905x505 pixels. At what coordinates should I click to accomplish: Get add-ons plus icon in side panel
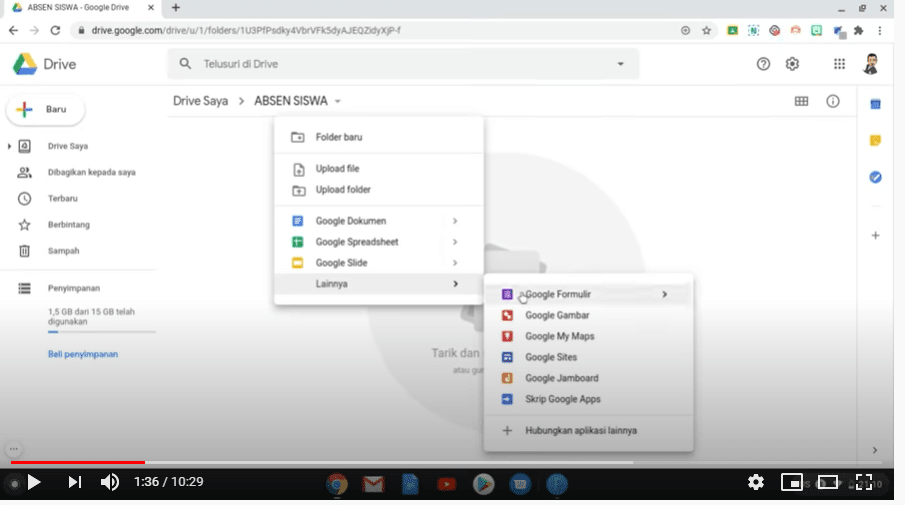(x=876, y=235)
